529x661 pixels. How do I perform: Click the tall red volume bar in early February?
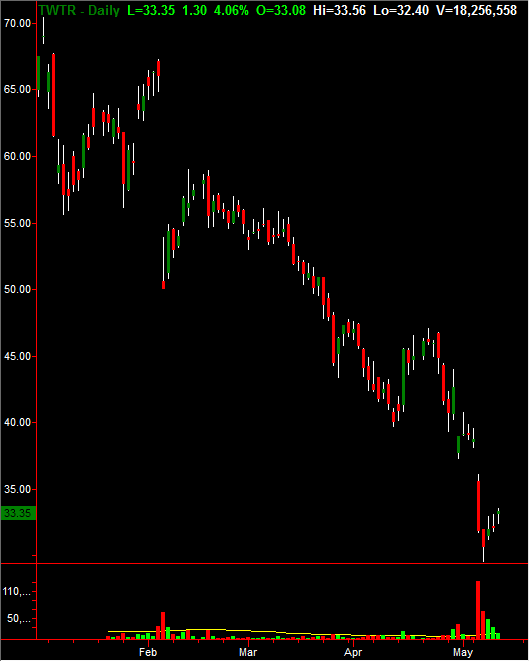tap(163, 626)
